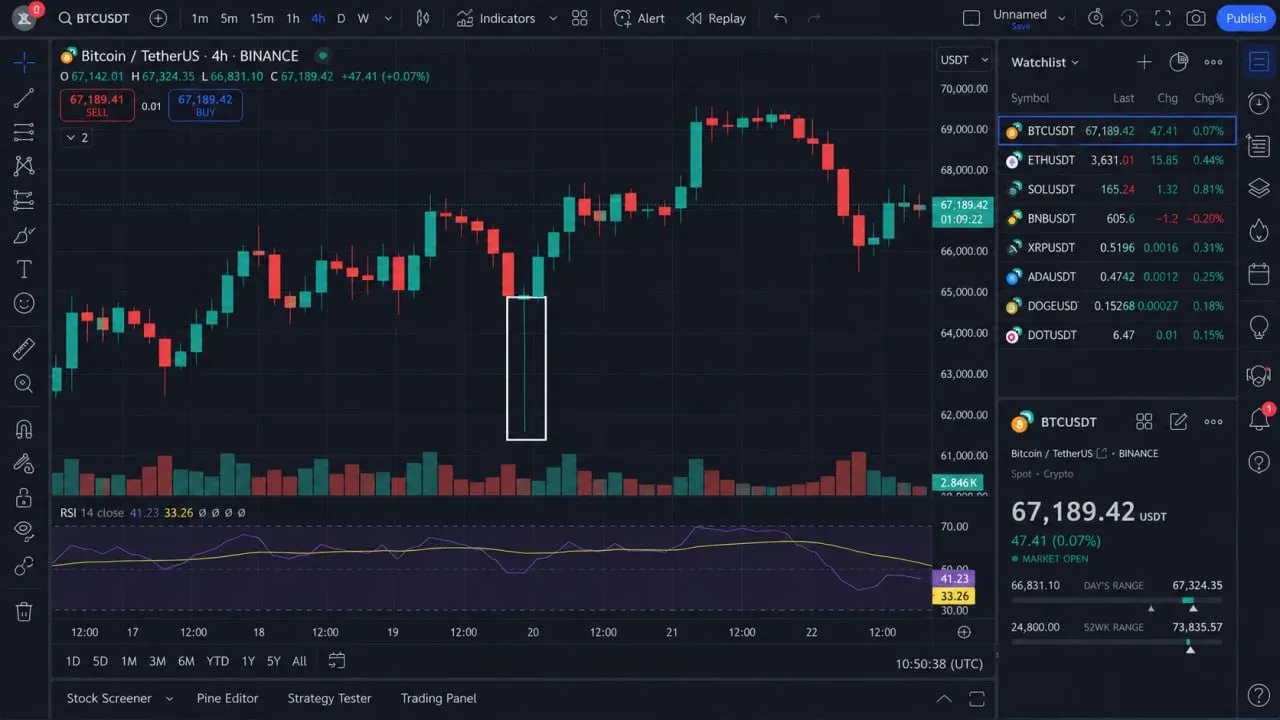The image size is (1280, 720).
Task: Open the forecasting and measurement tools
Action: 24,200
